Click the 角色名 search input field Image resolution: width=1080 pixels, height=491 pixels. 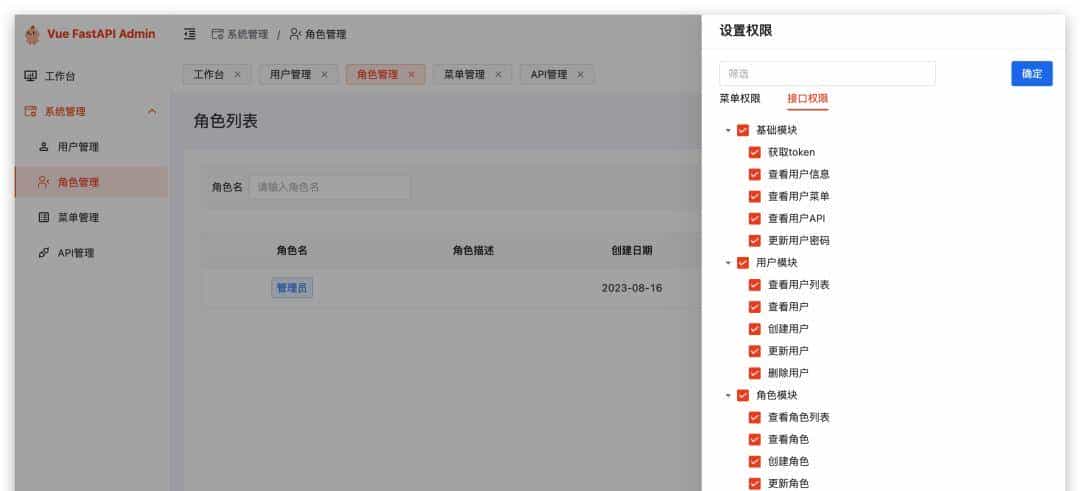click(330, 187)
